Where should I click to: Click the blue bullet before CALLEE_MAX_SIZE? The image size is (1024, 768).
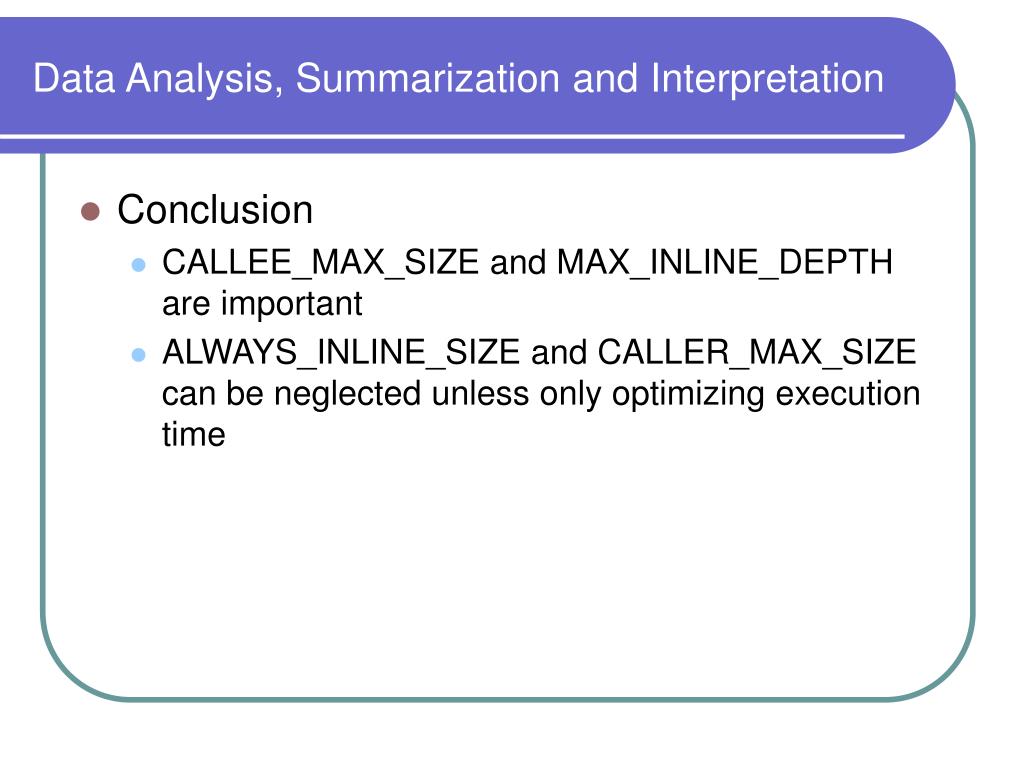point(138,264)
